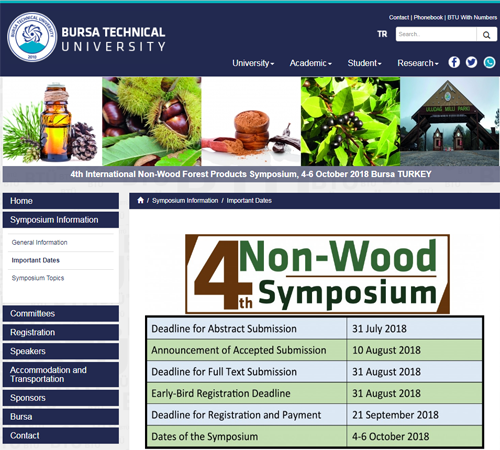
Task: Click into the Search field
Action: point(436,34)
